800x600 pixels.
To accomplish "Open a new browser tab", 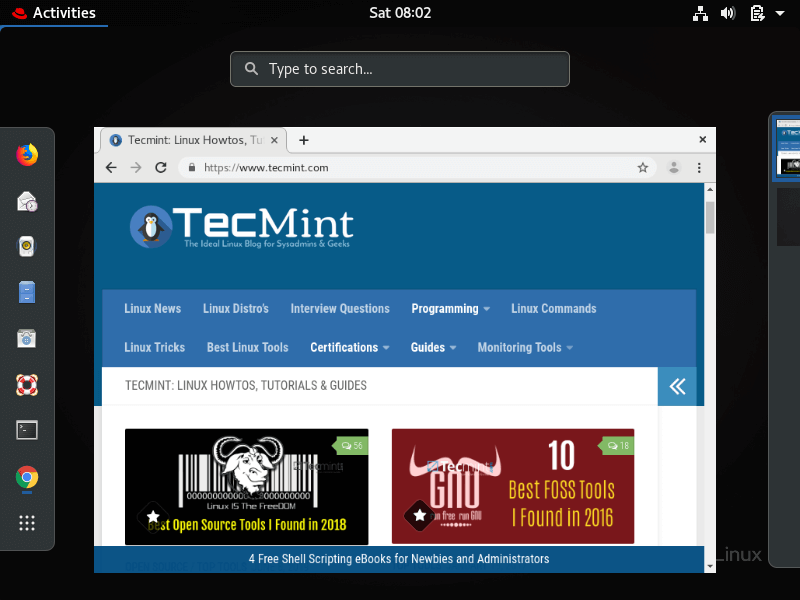I will [304, 140].
